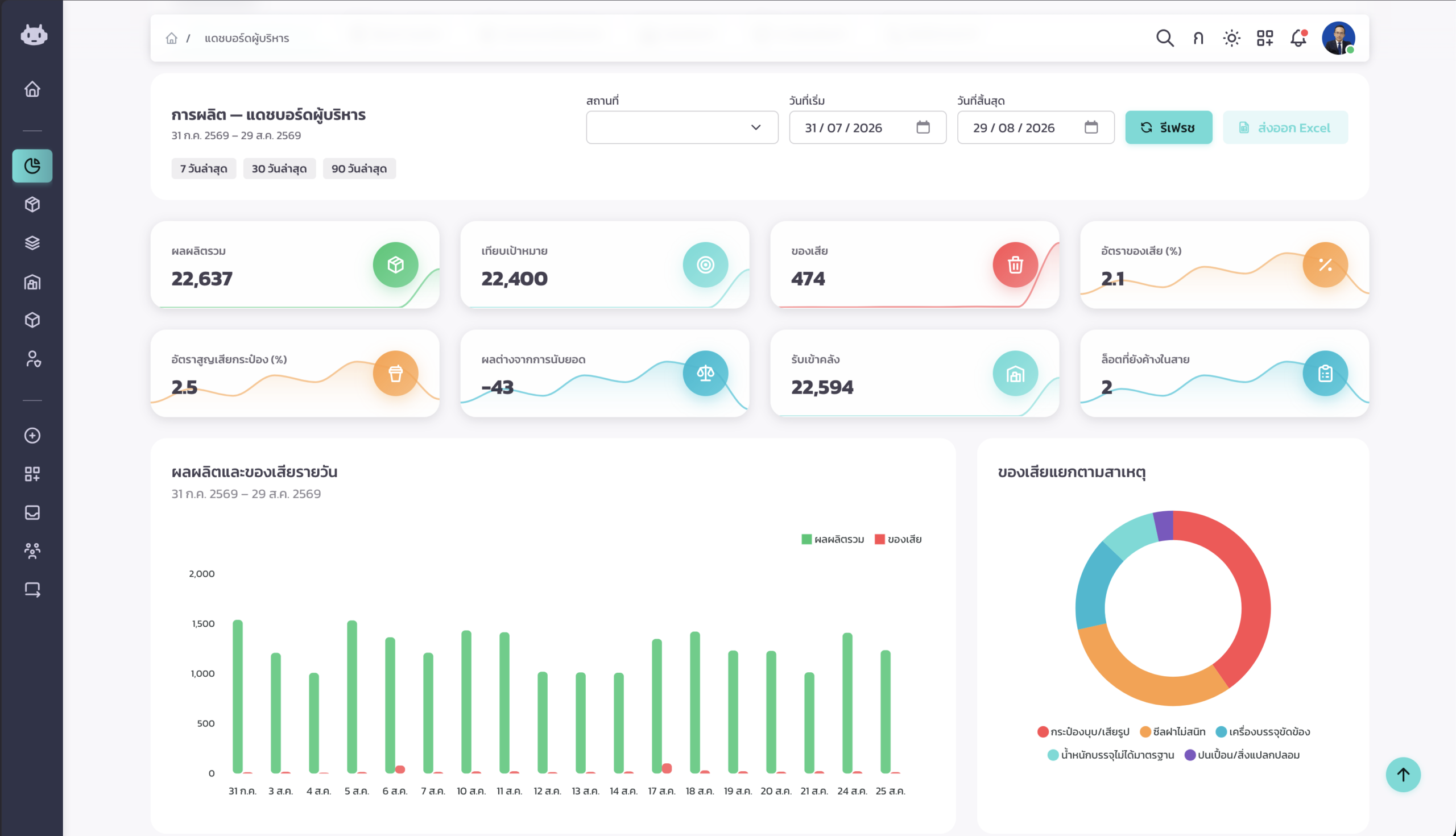Toggle light/dark theme sun icon

coord(1231,38)
